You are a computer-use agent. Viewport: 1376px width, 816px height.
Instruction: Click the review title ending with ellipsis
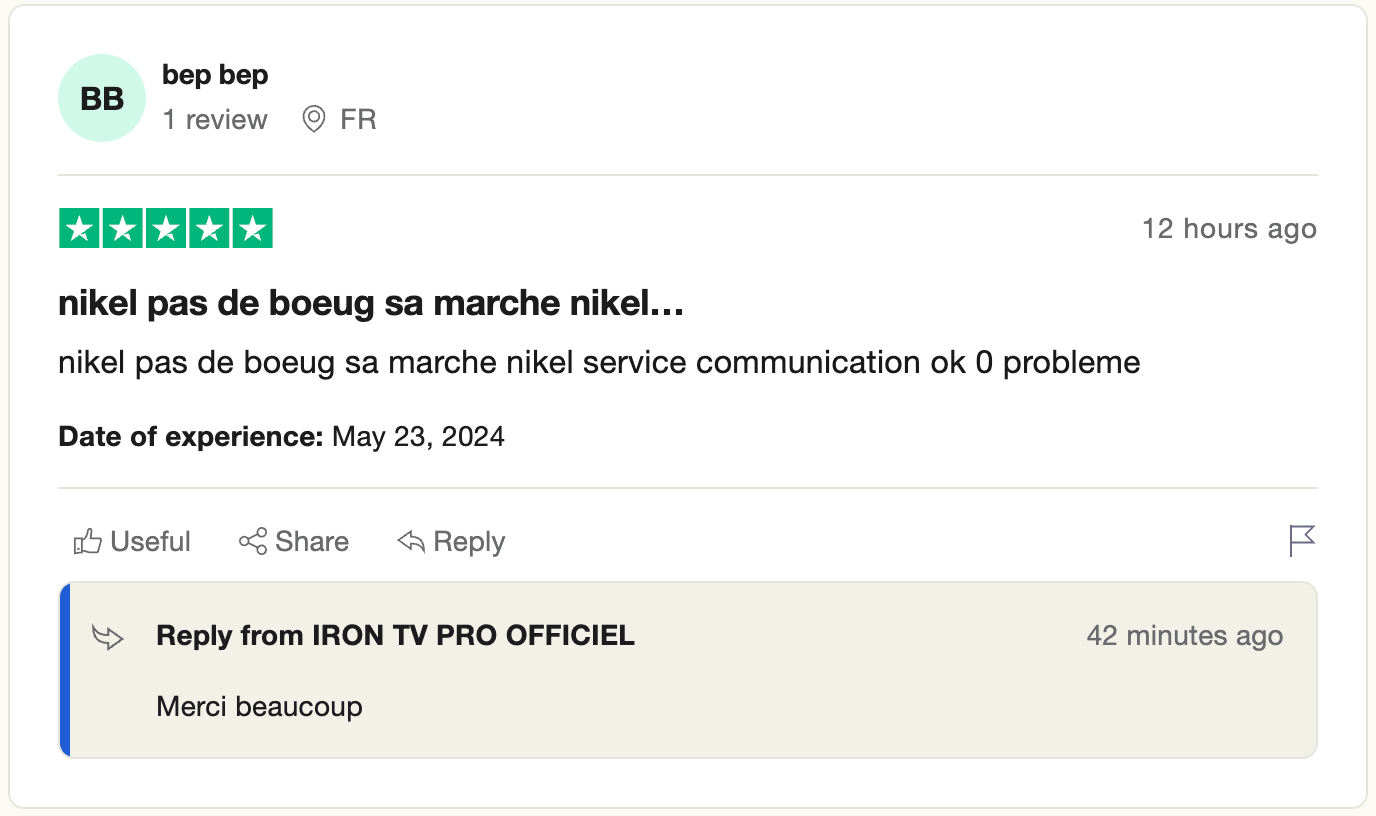tap(371, 302)
